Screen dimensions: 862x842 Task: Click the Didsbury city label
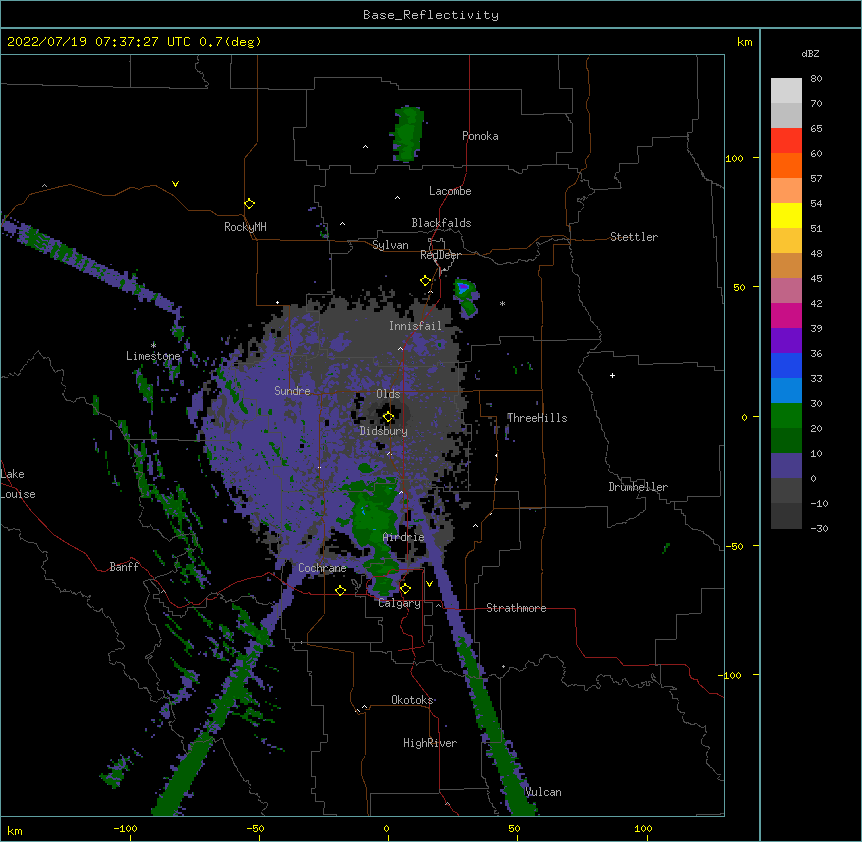pos(383,431)
